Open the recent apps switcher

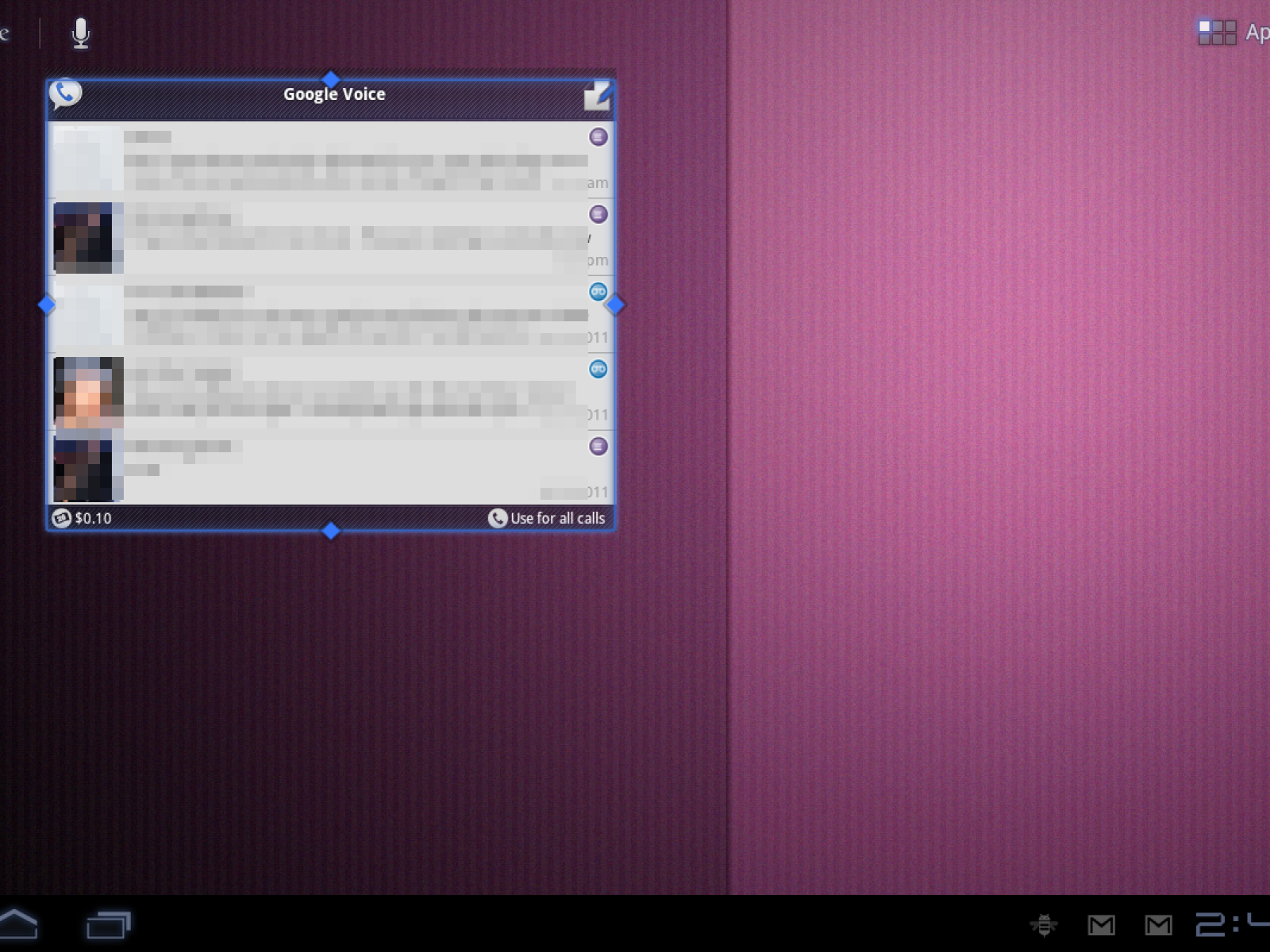tap(108, 924)
